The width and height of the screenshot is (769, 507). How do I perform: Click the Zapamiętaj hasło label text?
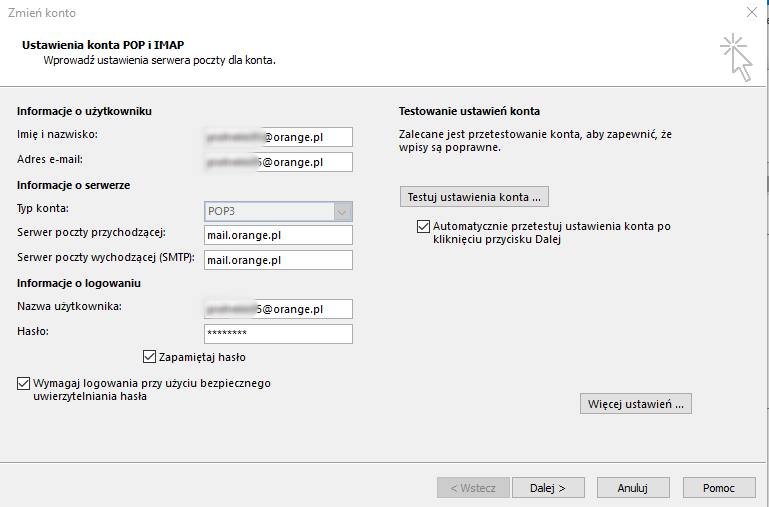[x=202, y=357]
